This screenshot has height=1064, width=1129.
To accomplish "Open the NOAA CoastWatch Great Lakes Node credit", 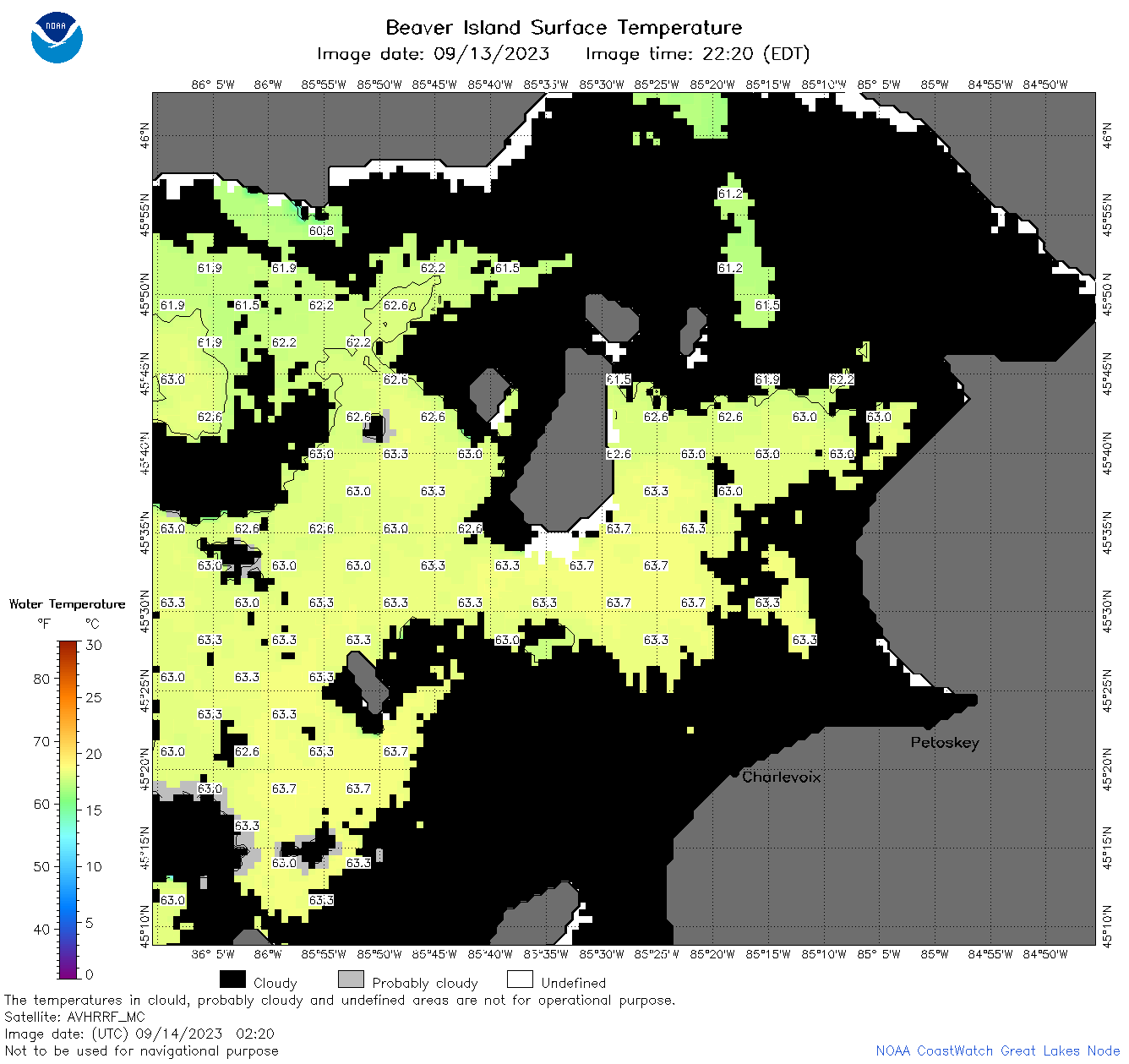I will 998,1050.
